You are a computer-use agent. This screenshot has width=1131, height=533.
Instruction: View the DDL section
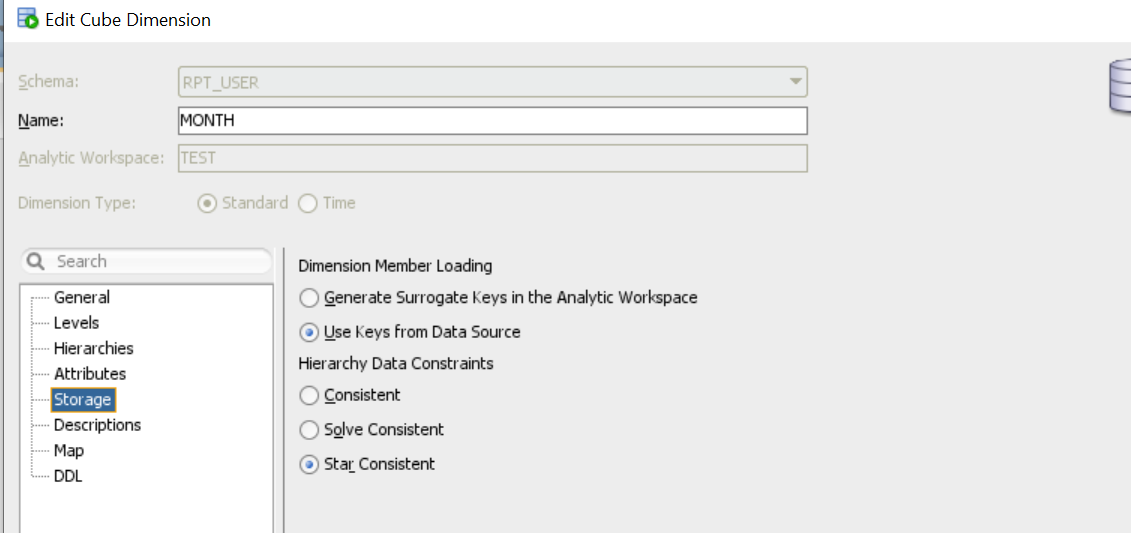pyautogui.click(x=68, y=476)
